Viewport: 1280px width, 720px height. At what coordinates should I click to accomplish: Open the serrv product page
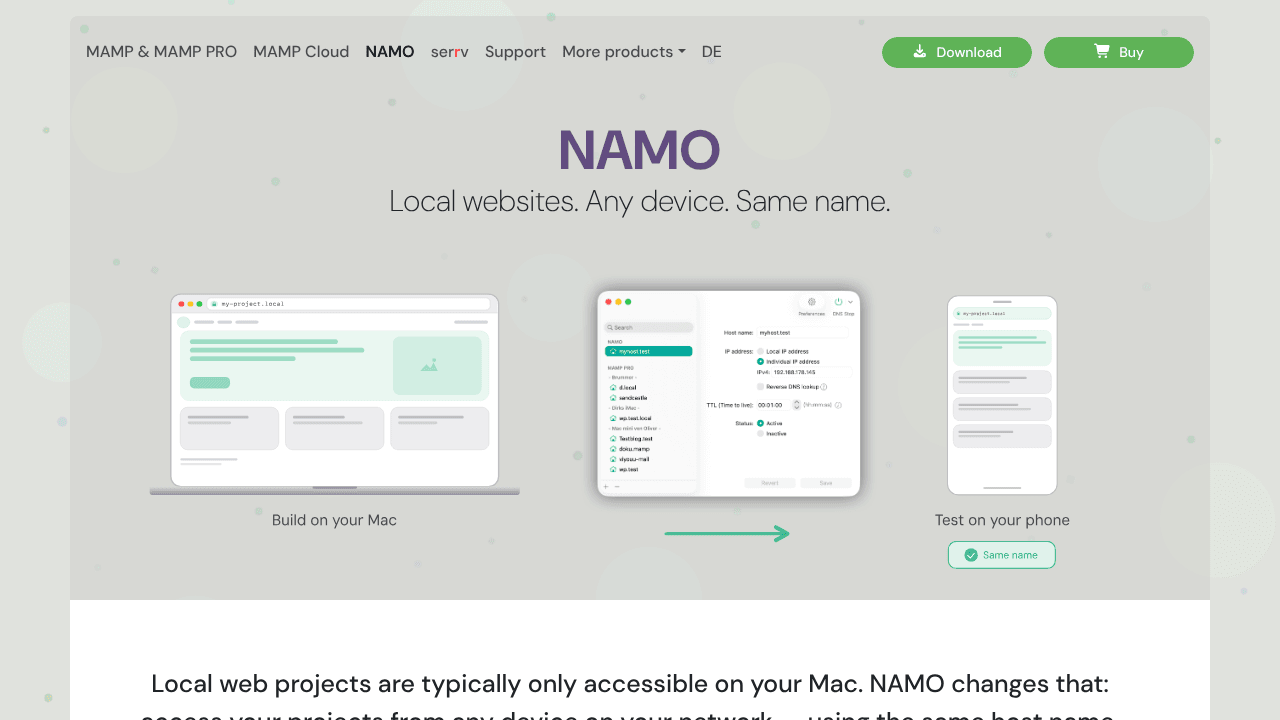click(x=450, y=52)
